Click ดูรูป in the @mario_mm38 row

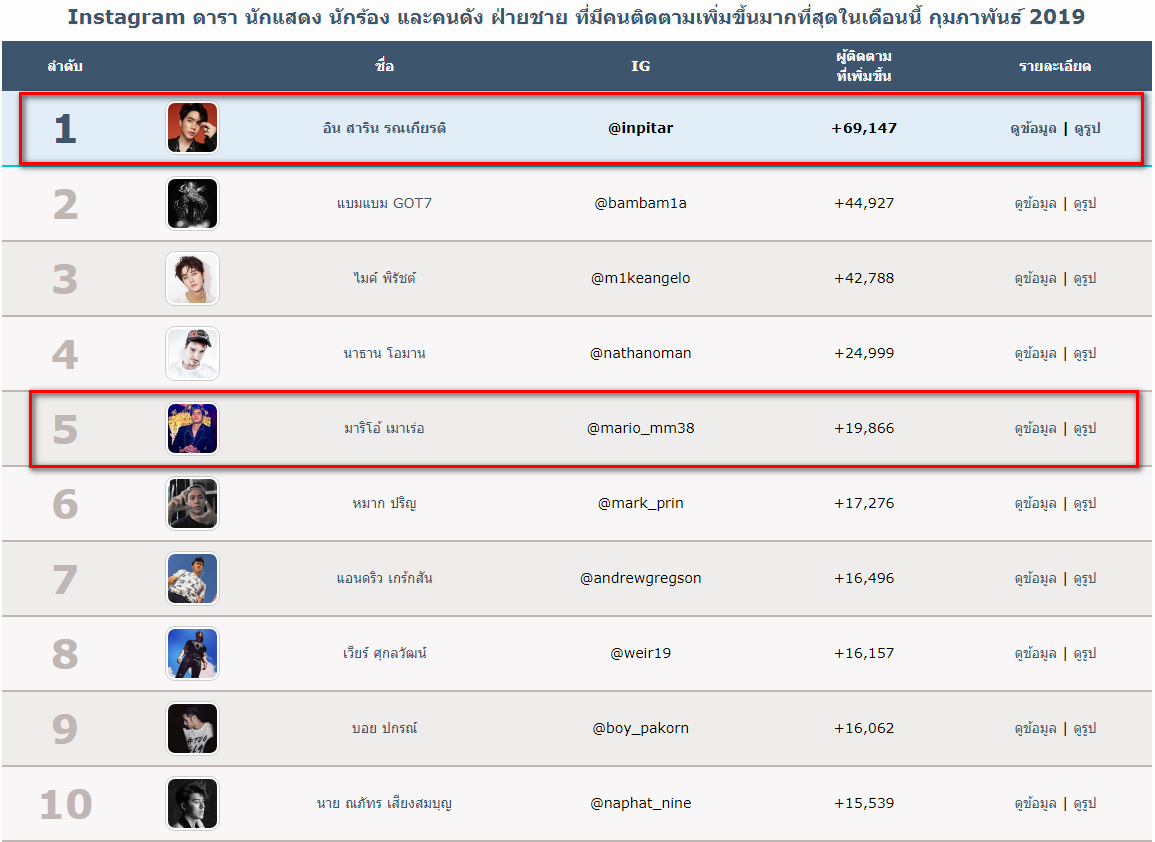point(1085,428)
